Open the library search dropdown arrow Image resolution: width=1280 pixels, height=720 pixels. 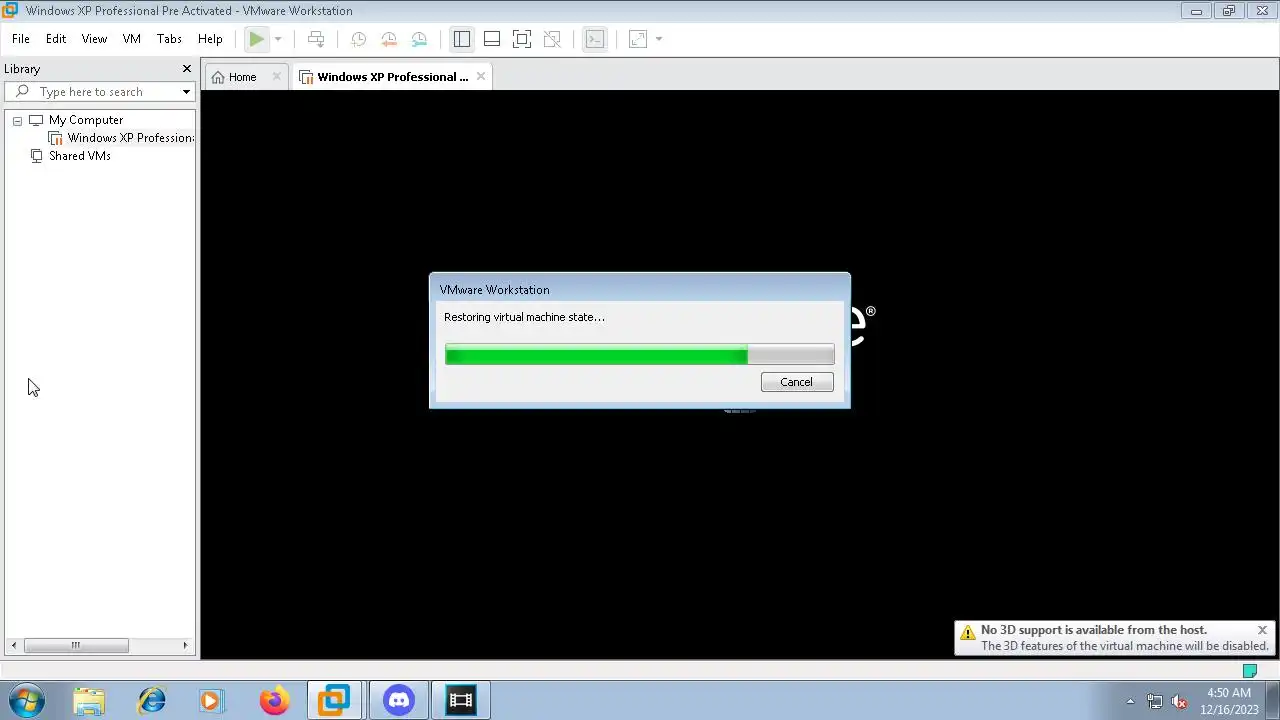[x=186, y=92]
